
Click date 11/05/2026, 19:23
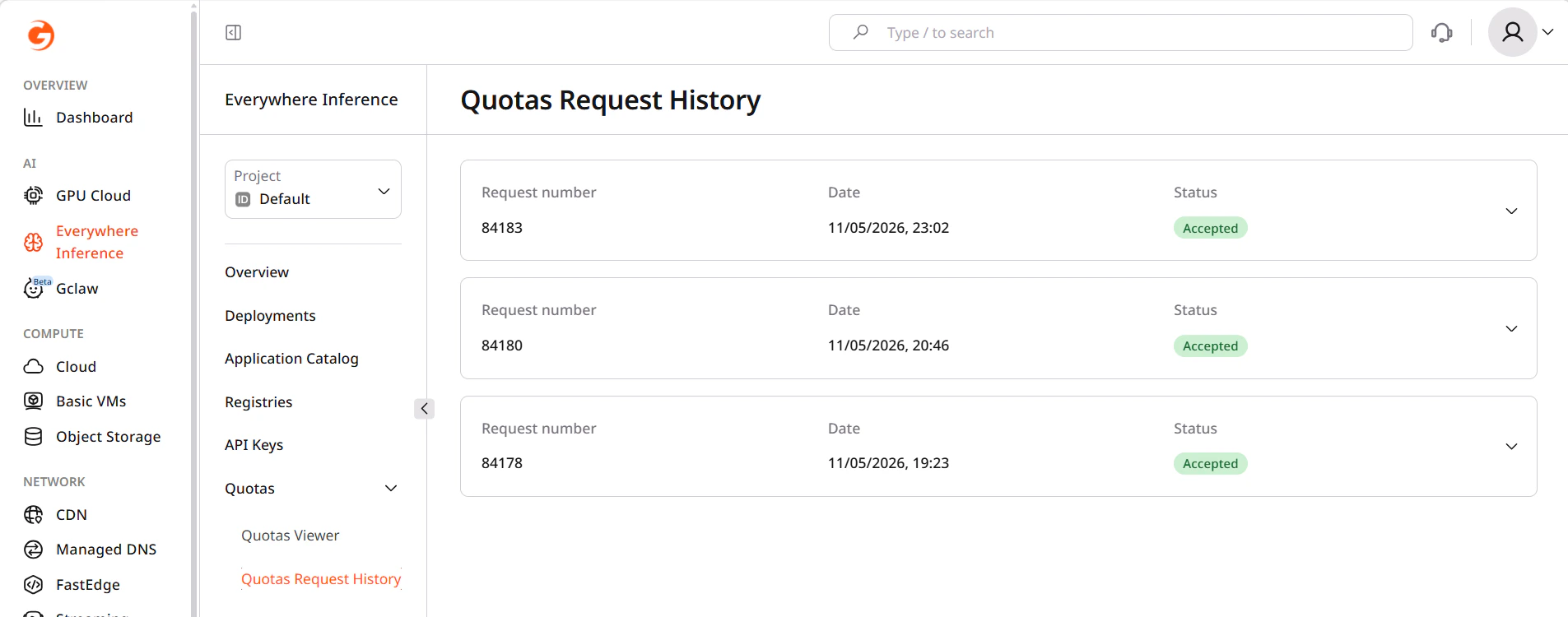point(888,463)
